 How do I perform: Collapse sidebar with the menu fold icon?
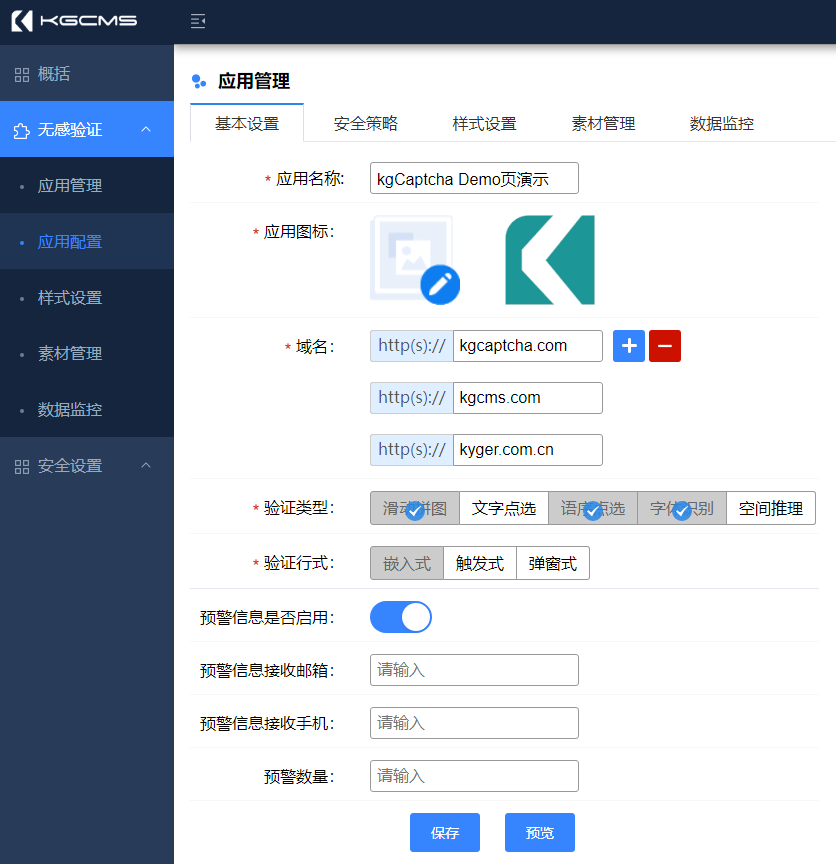tap(198, 21)
